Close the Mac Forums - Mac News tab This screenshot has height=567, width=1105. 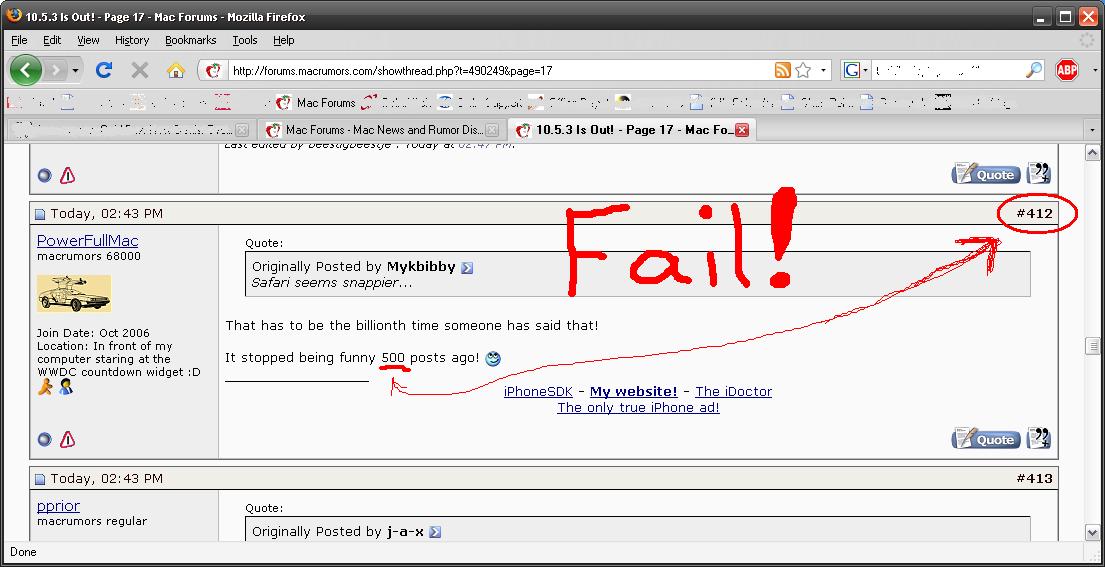click(492, 130)
